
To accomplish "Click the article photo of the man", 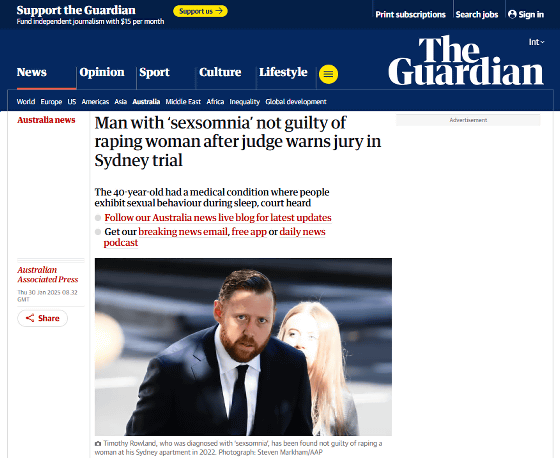I will coord(243,347).
